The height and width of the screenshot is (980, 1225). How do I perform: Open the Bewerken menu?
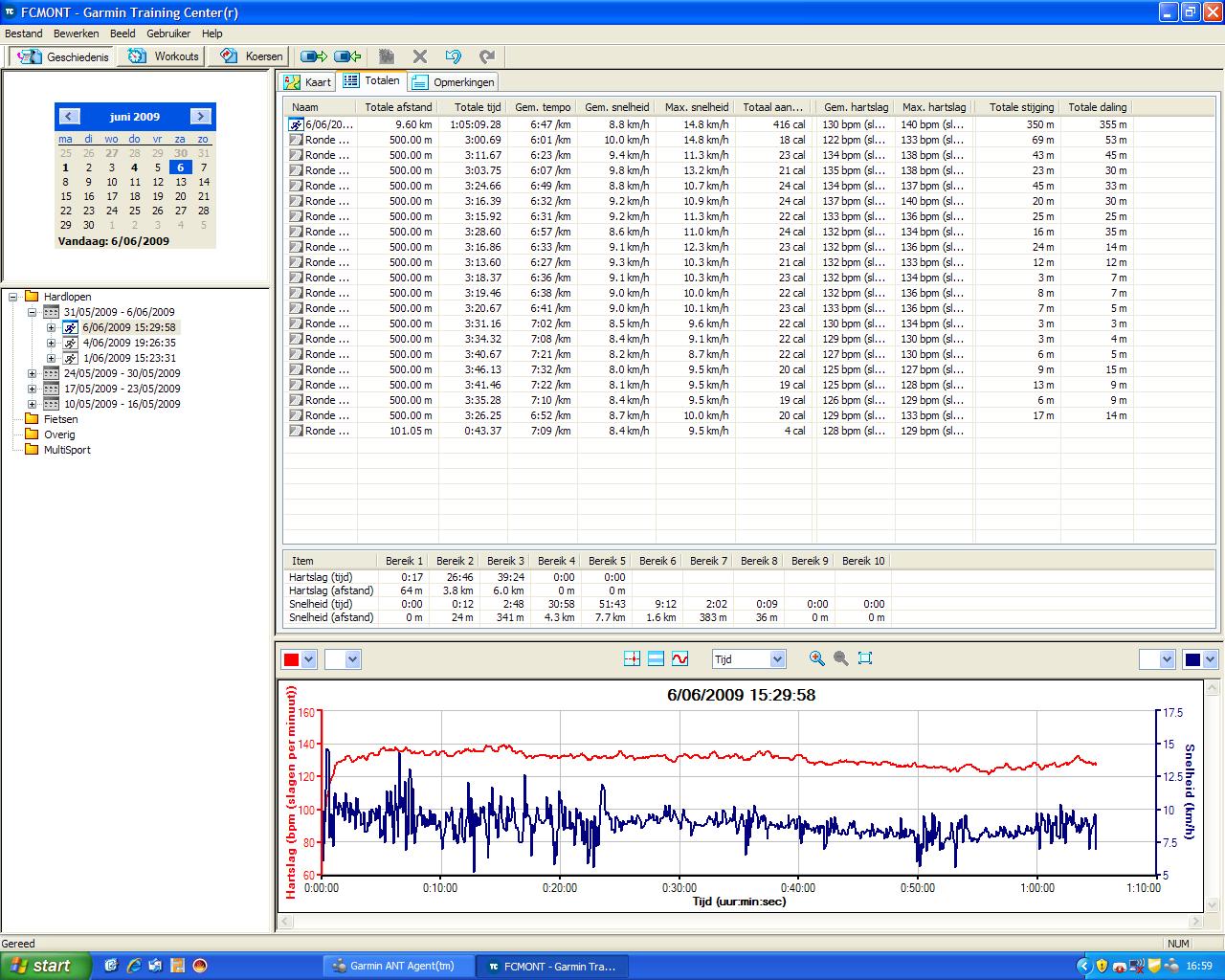point(76,33)
